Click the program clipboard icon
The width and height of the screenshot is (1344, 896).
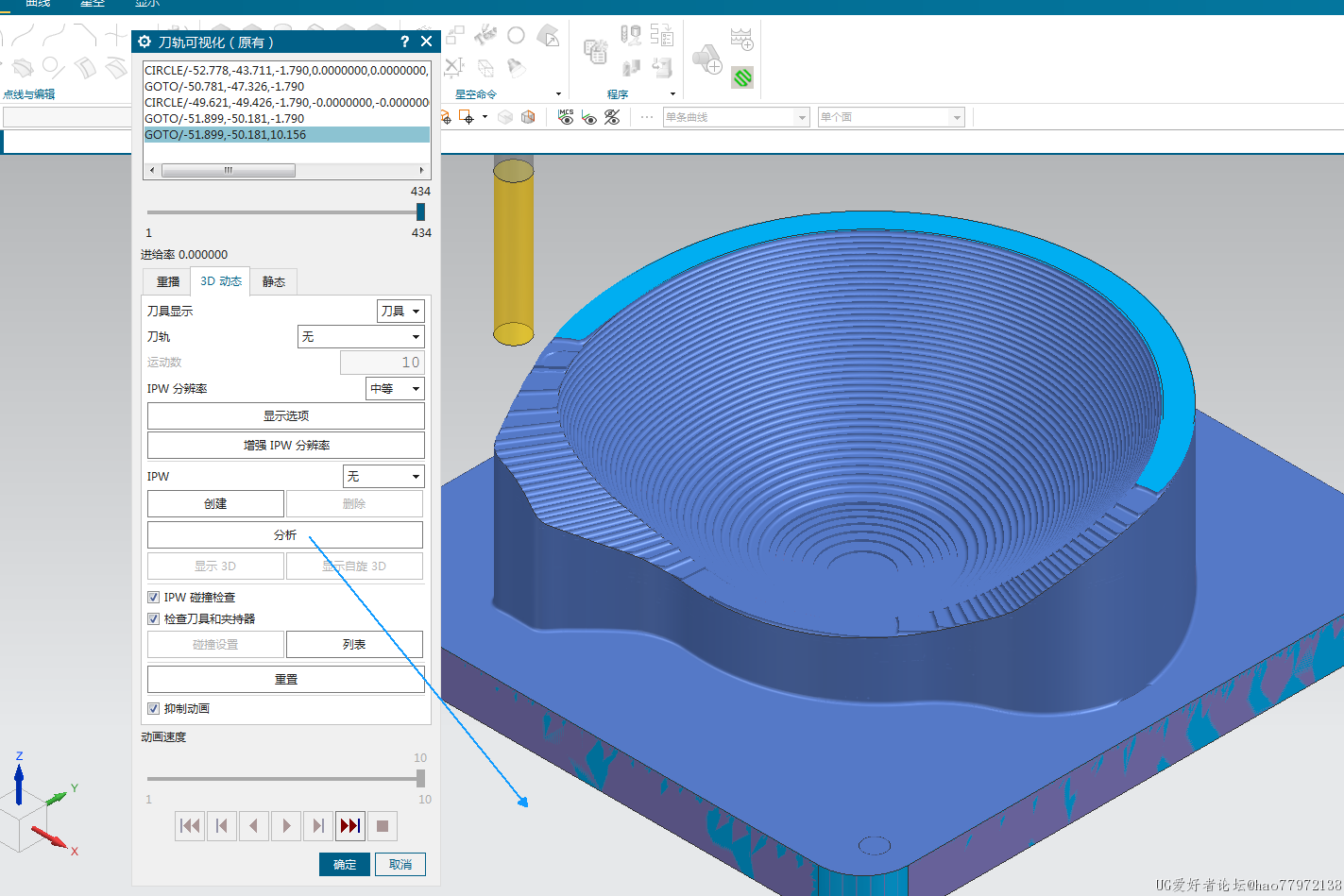coord(595,51)
